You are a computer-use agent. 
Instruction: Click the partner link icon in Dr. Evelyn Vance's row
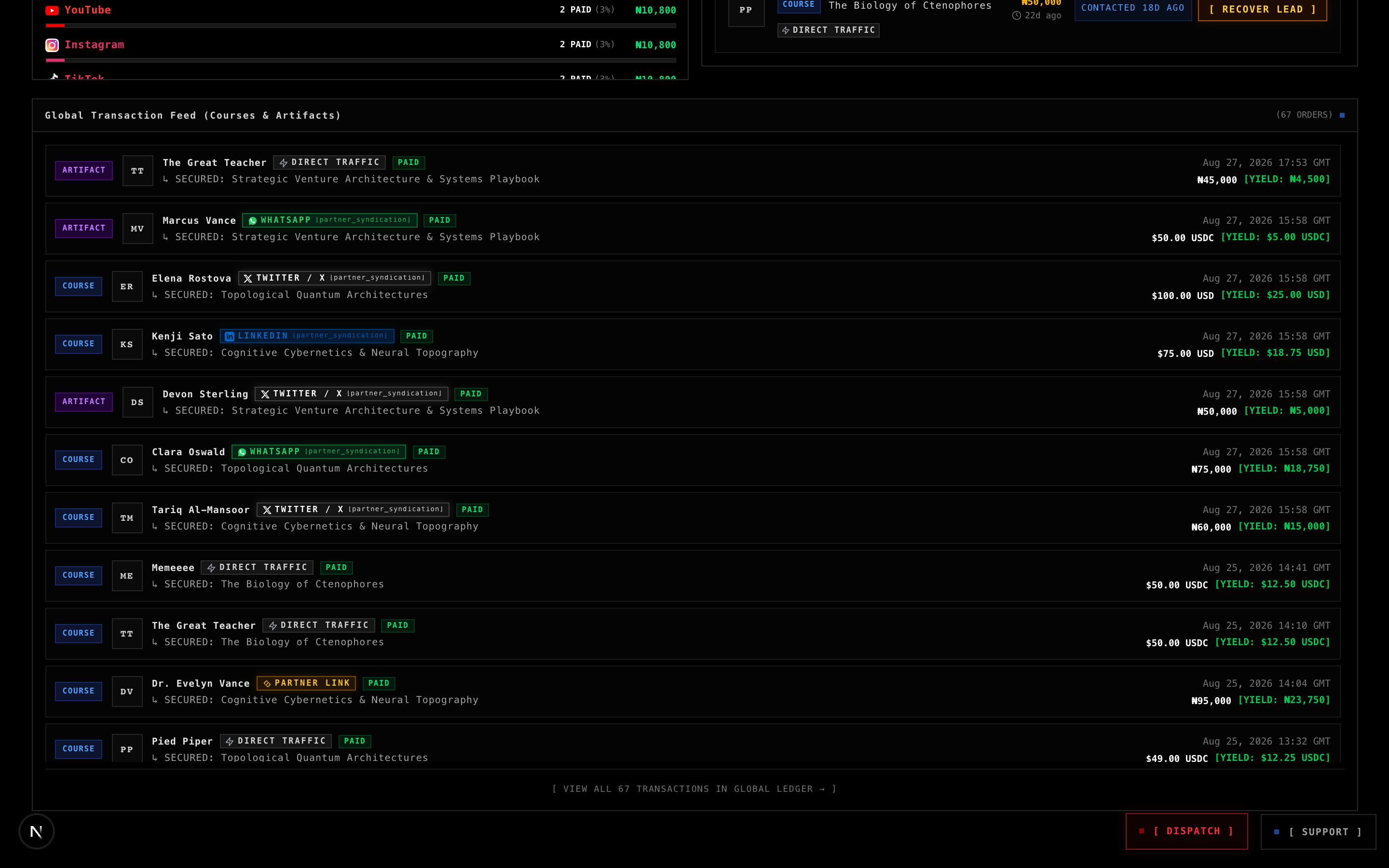click(x=267, y=683)
